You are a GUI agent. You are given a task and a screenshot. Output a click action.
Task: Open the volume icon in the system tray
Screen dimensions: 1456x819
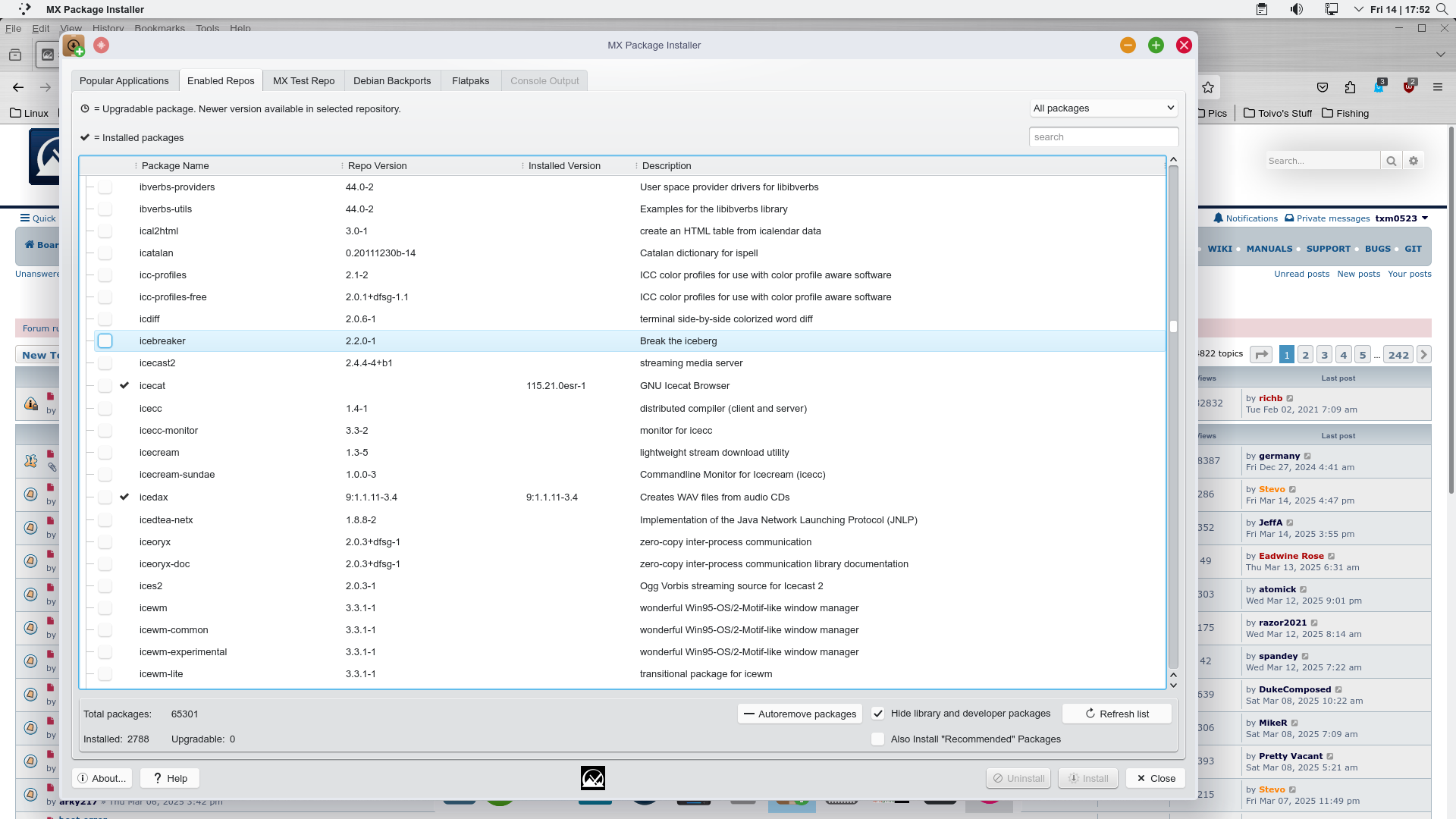coord(1296,9)
